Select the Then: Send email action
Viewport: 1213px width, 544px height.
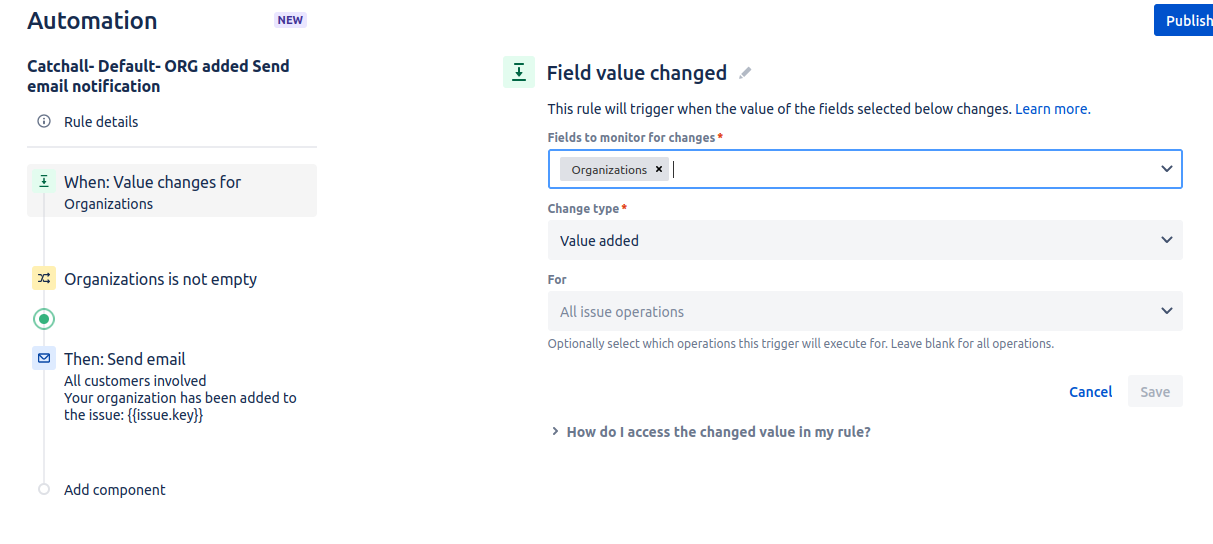click(x=125, y=359)
